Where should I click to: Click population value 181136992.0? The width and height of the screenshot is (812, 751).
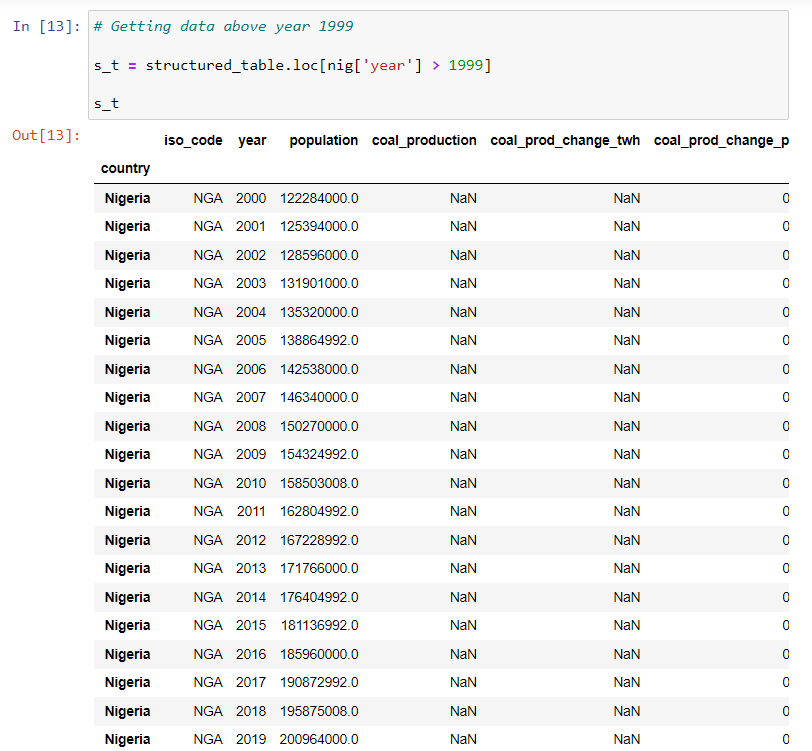pyautogui.click(x=320, y=625)
